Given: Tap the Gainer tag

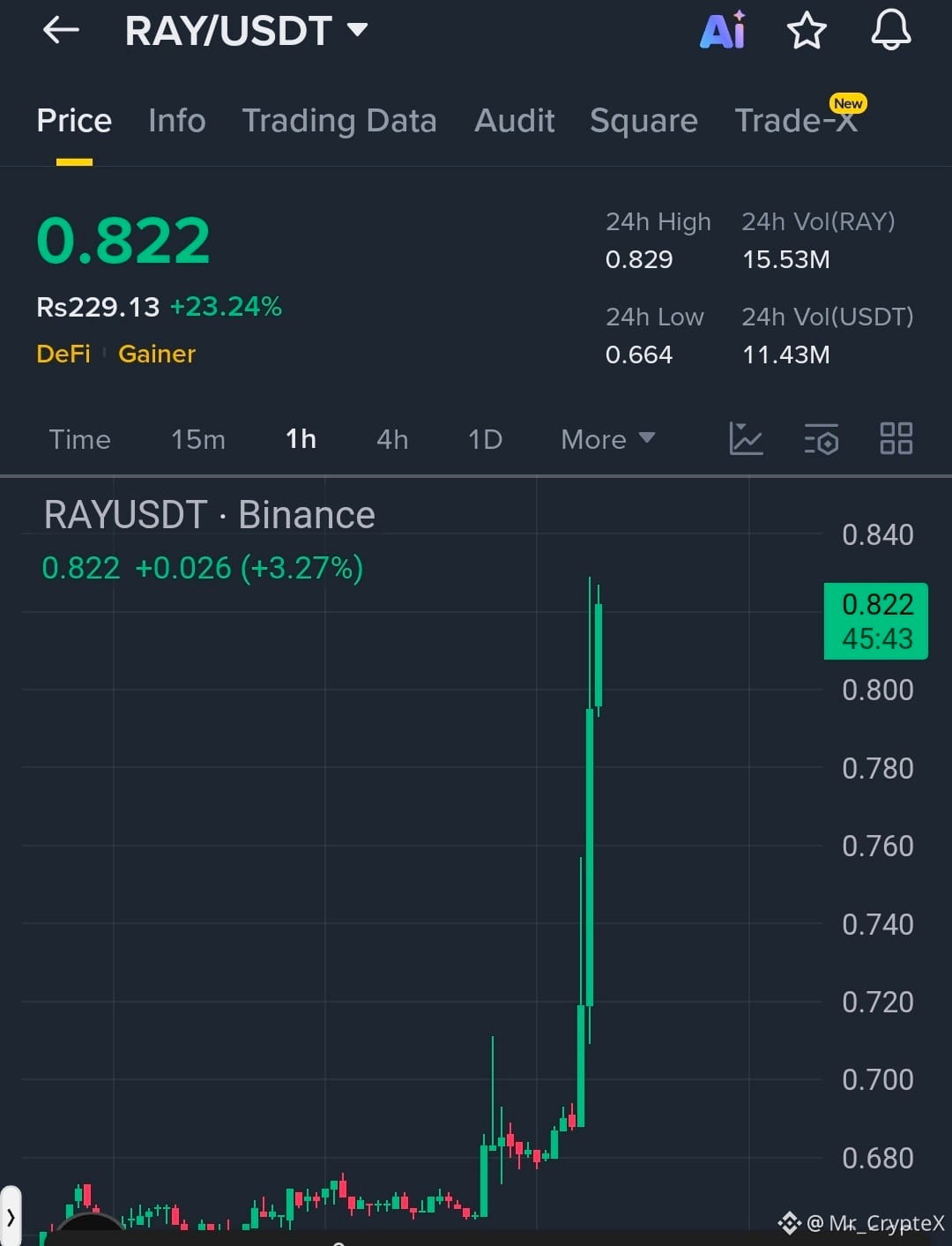Looking at the screenshot, I should point(157,354).
